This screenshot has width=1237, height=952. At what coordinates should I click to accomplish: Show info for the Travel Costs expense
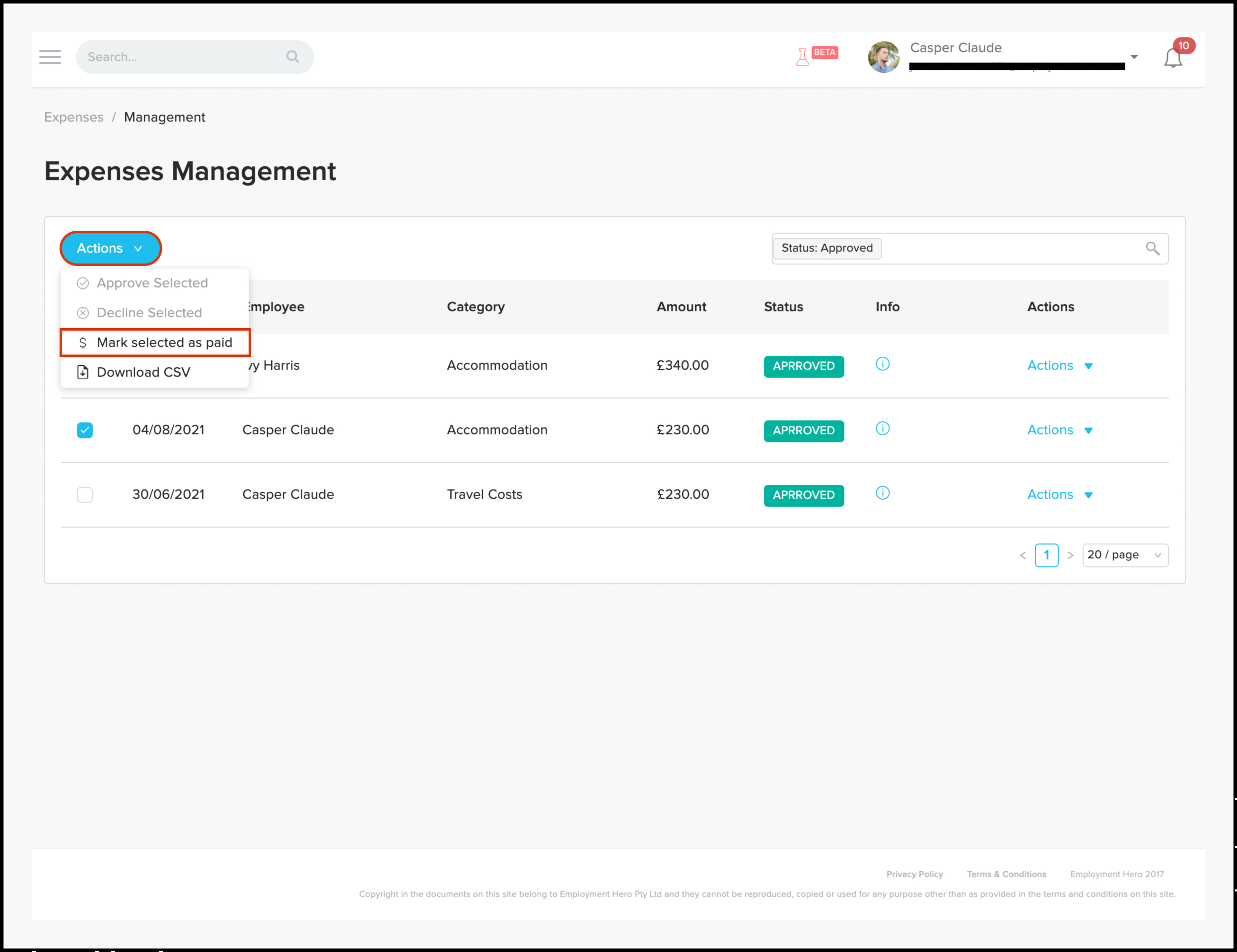(x=882, y=493)
